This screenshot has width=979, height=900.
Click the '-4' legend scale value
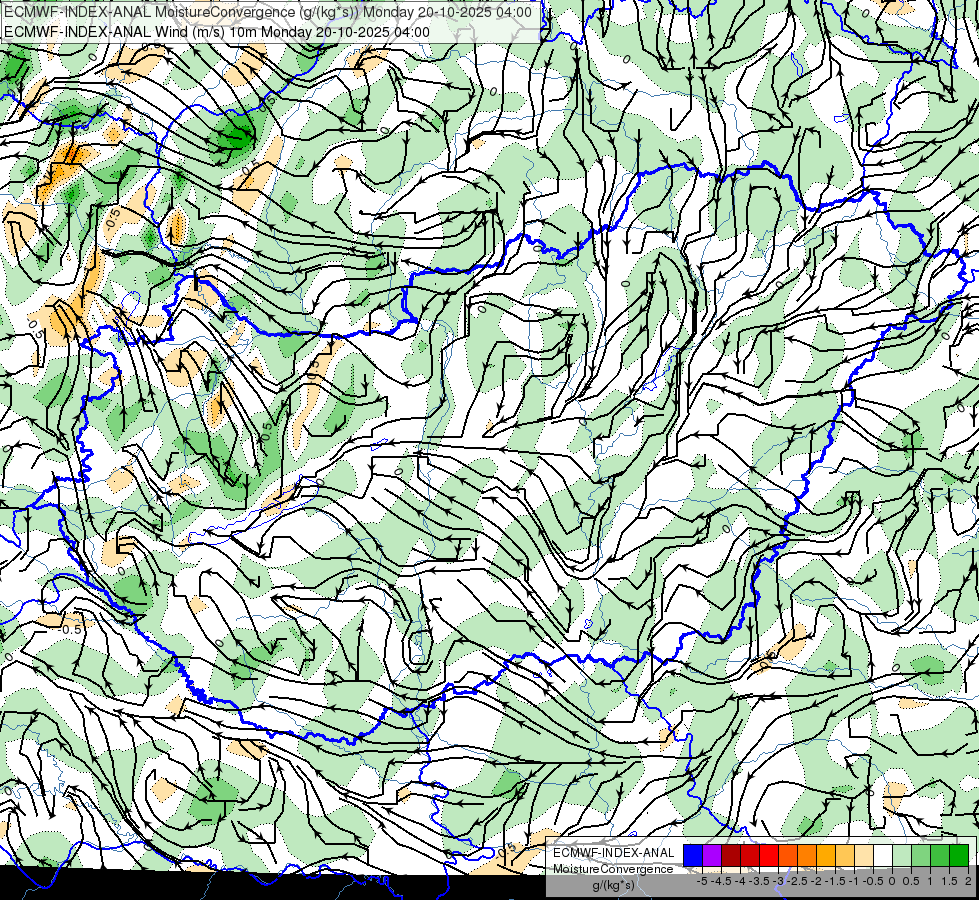point(740,881)
